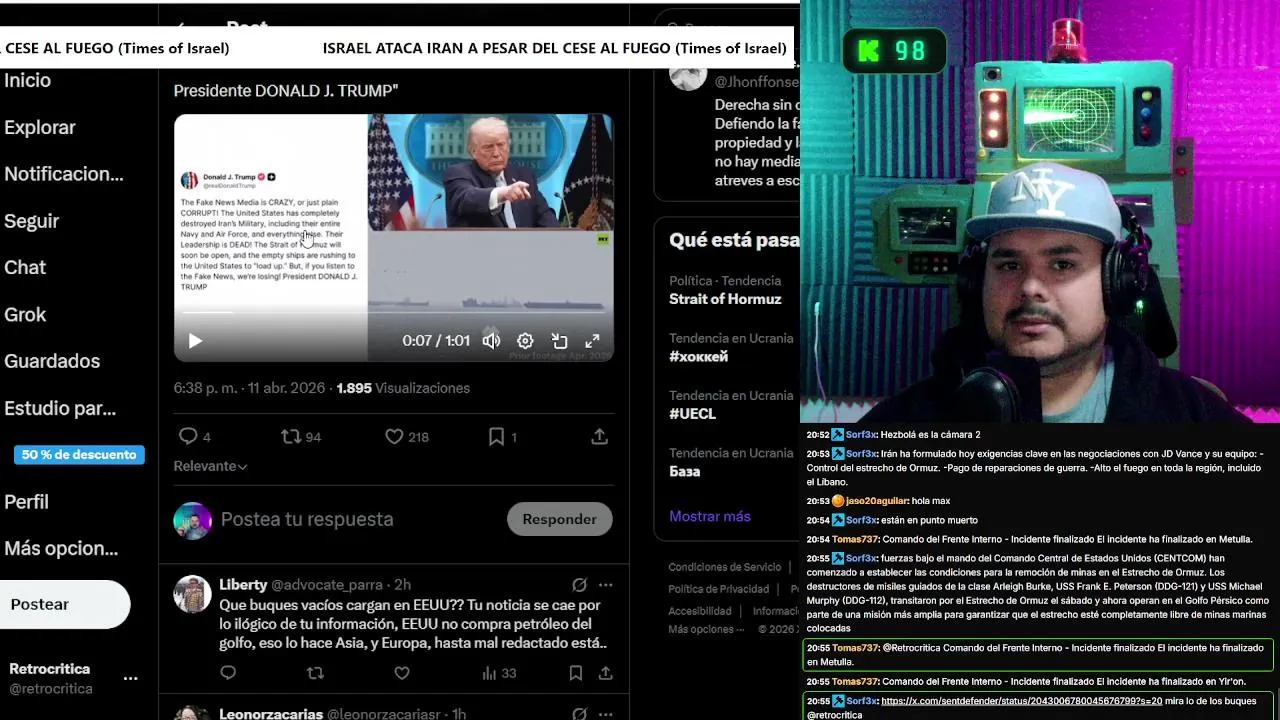Expand Más opciones in sidebar

[x=61, y=548]
